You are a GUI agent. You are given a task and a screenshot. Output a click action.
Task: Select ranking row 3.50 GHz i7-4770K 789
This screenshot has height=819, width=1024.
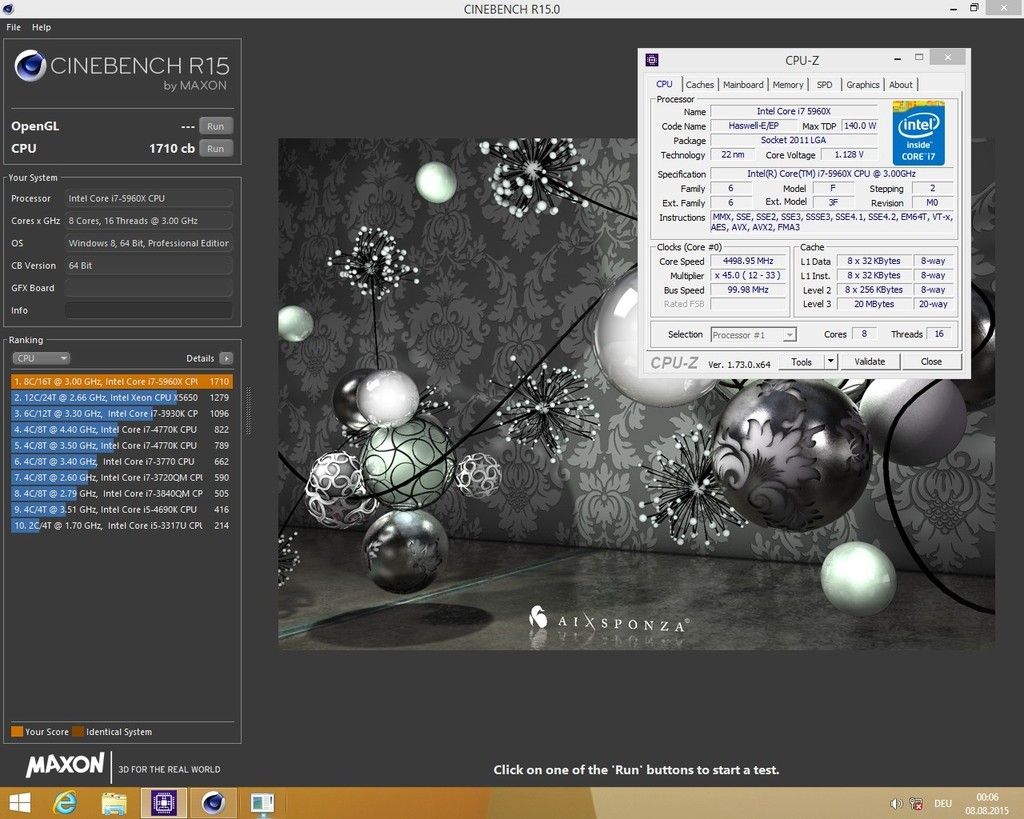pyautogui.click(x=121, y=445)
